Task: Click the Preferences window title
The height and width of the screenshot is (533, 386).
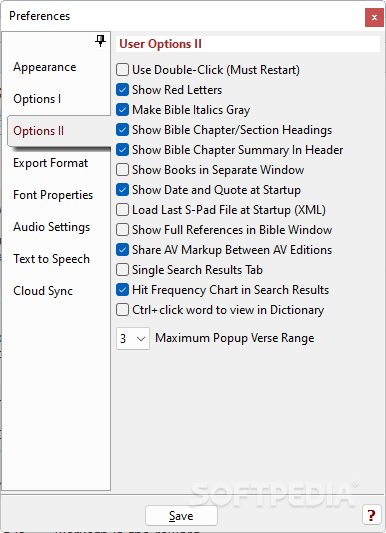Action: (x=39, y=16)
